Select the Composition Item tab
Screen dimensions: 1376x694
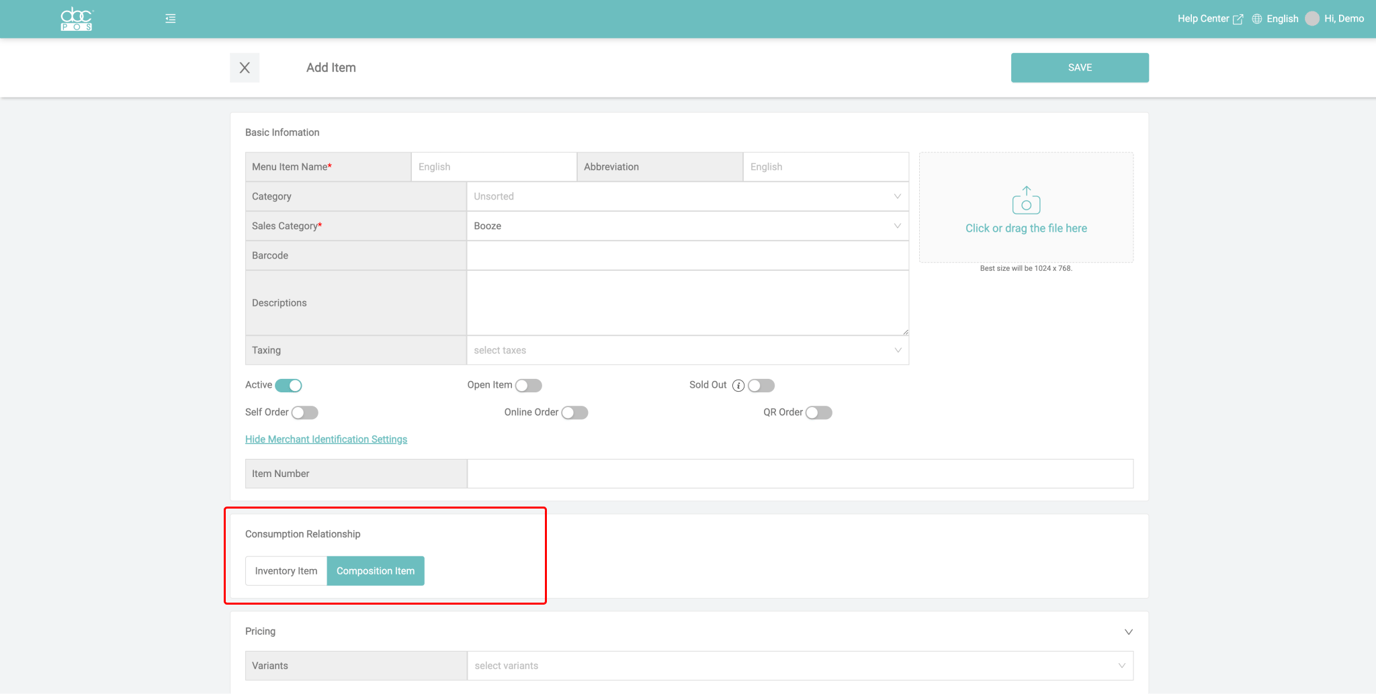375,571
